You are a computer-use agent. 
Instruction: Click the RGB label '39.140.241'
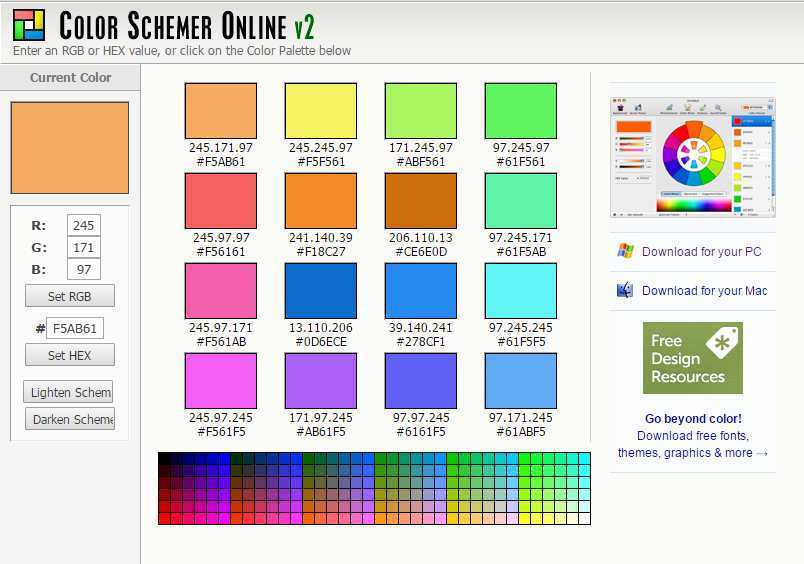pyautogui.click(x=421, y=328)
